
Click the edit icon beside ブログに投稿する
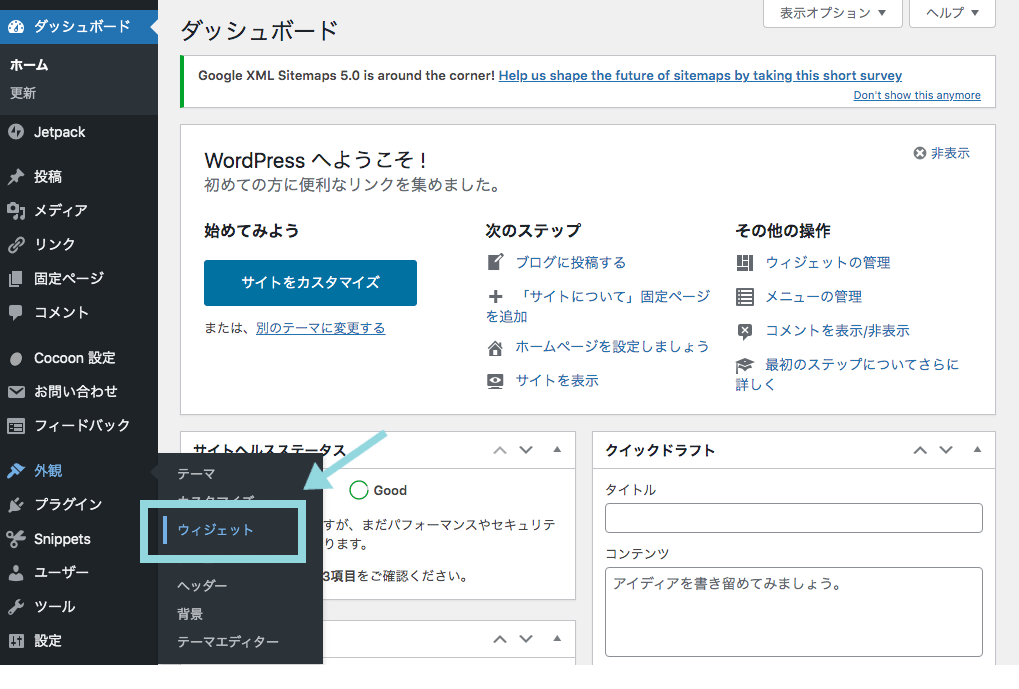495,262
